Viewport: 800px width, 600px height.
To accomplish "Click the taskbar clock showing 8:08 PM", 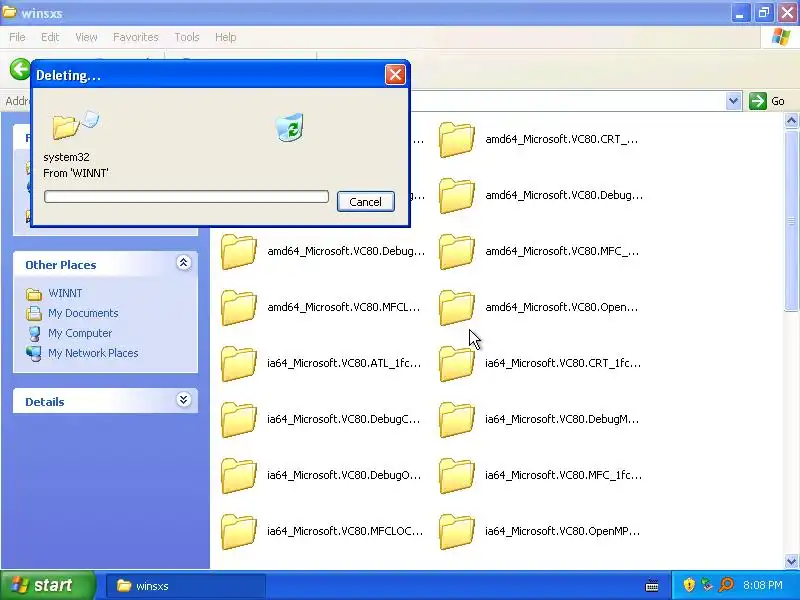I will (x=763, y=585).
